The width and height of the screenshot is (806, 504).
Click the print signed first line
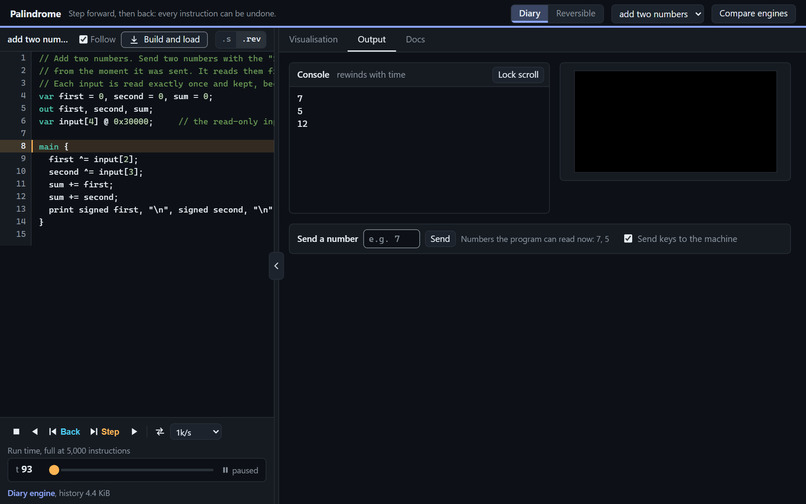pos(160,209)
